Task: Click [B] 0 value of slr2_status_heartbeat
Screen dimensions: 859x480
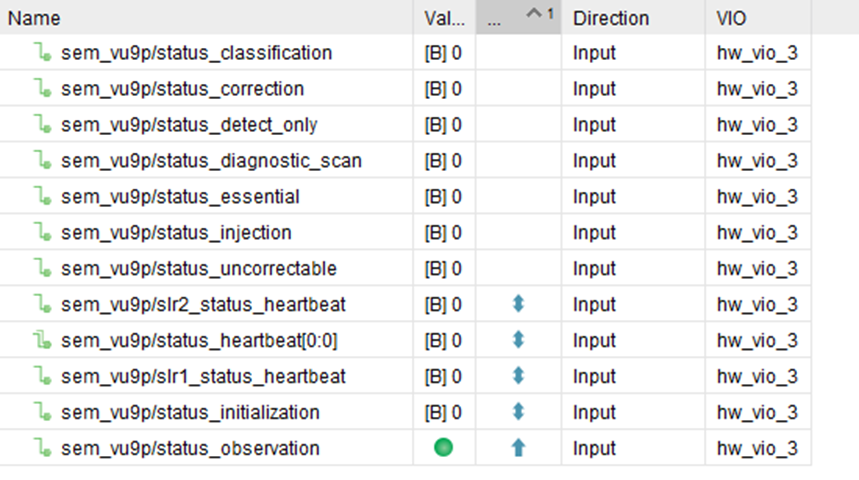Action: pos(443,305)
